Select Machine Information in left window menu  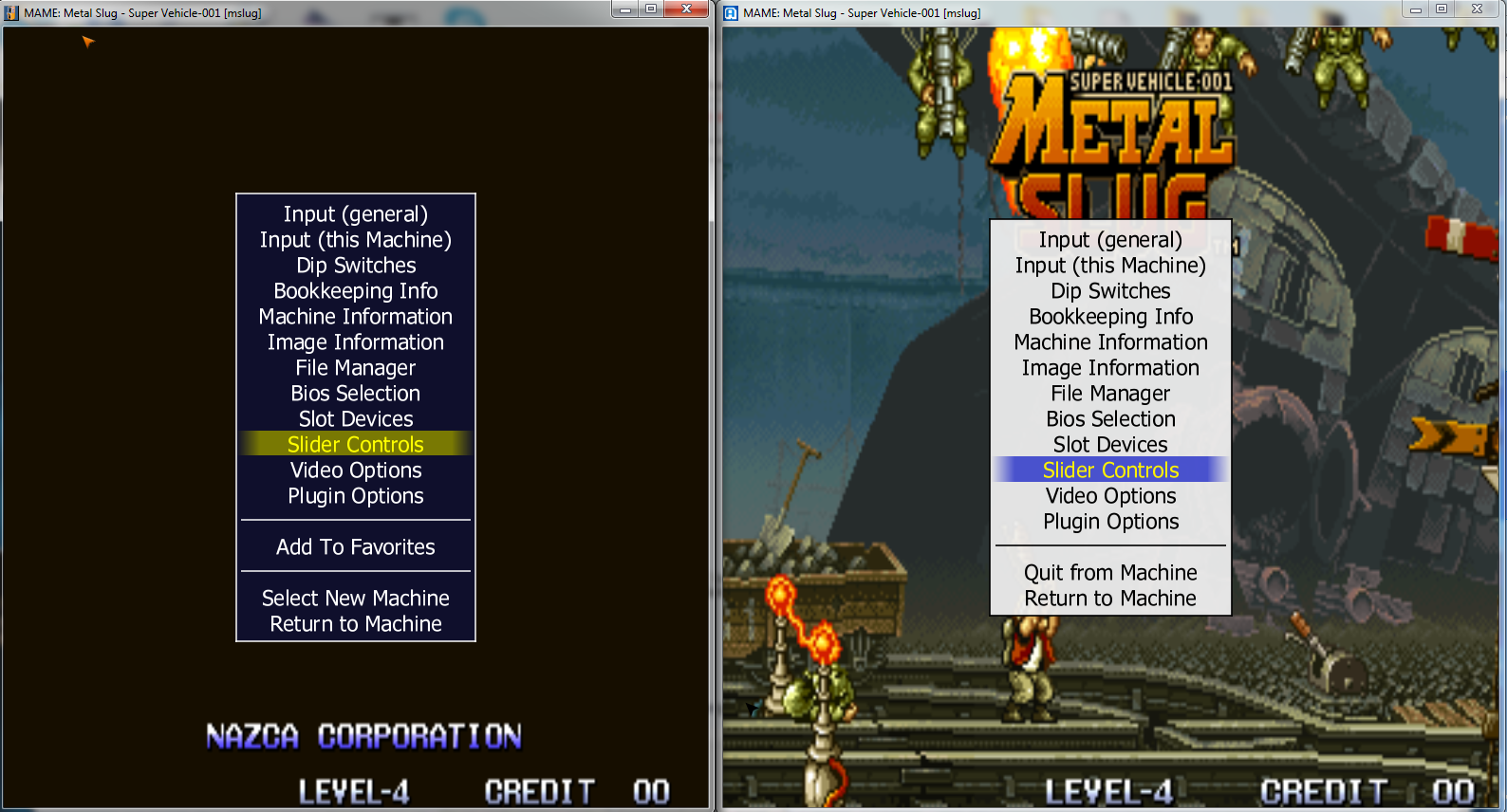point(356,317)
